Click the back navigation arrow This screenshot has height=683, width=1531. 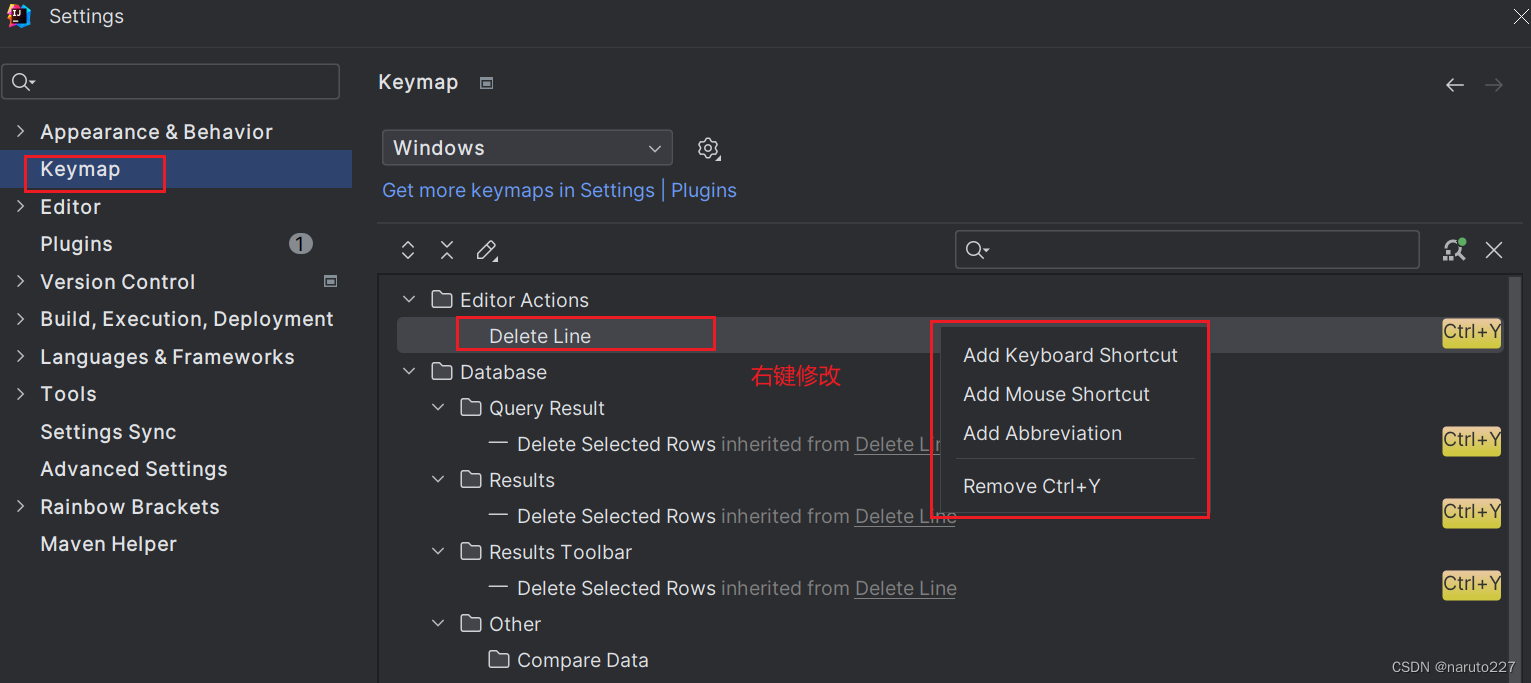point(1455,85)
